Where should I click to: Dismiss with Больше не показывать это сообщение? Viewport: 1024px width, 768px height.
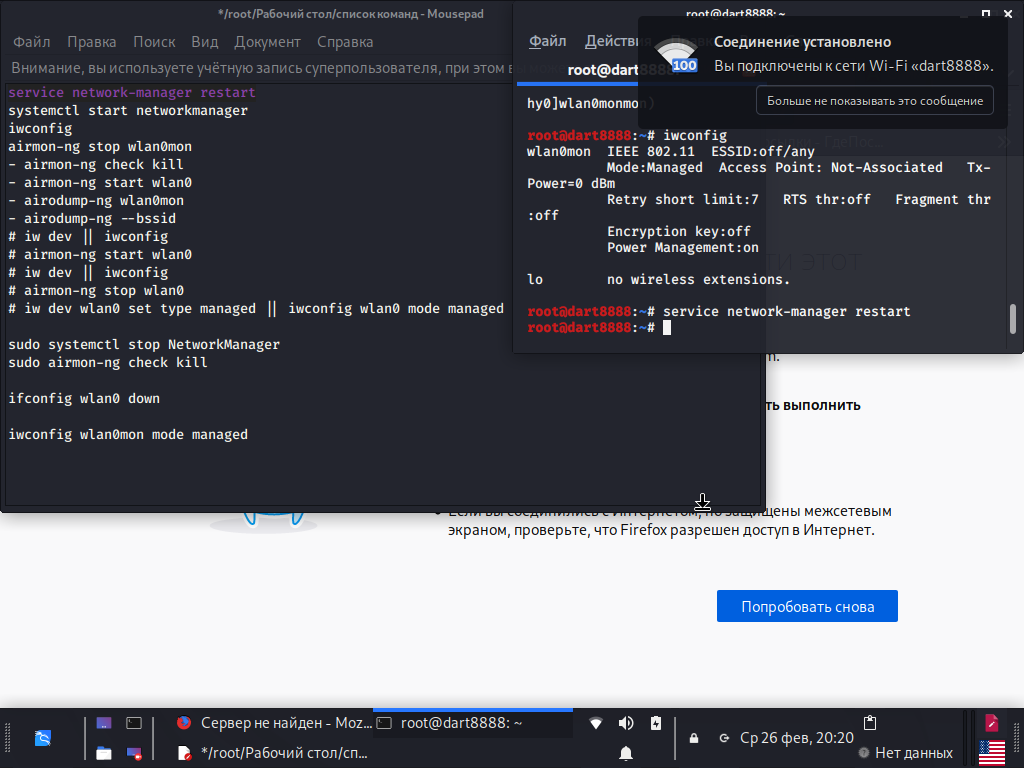[875, 101]
